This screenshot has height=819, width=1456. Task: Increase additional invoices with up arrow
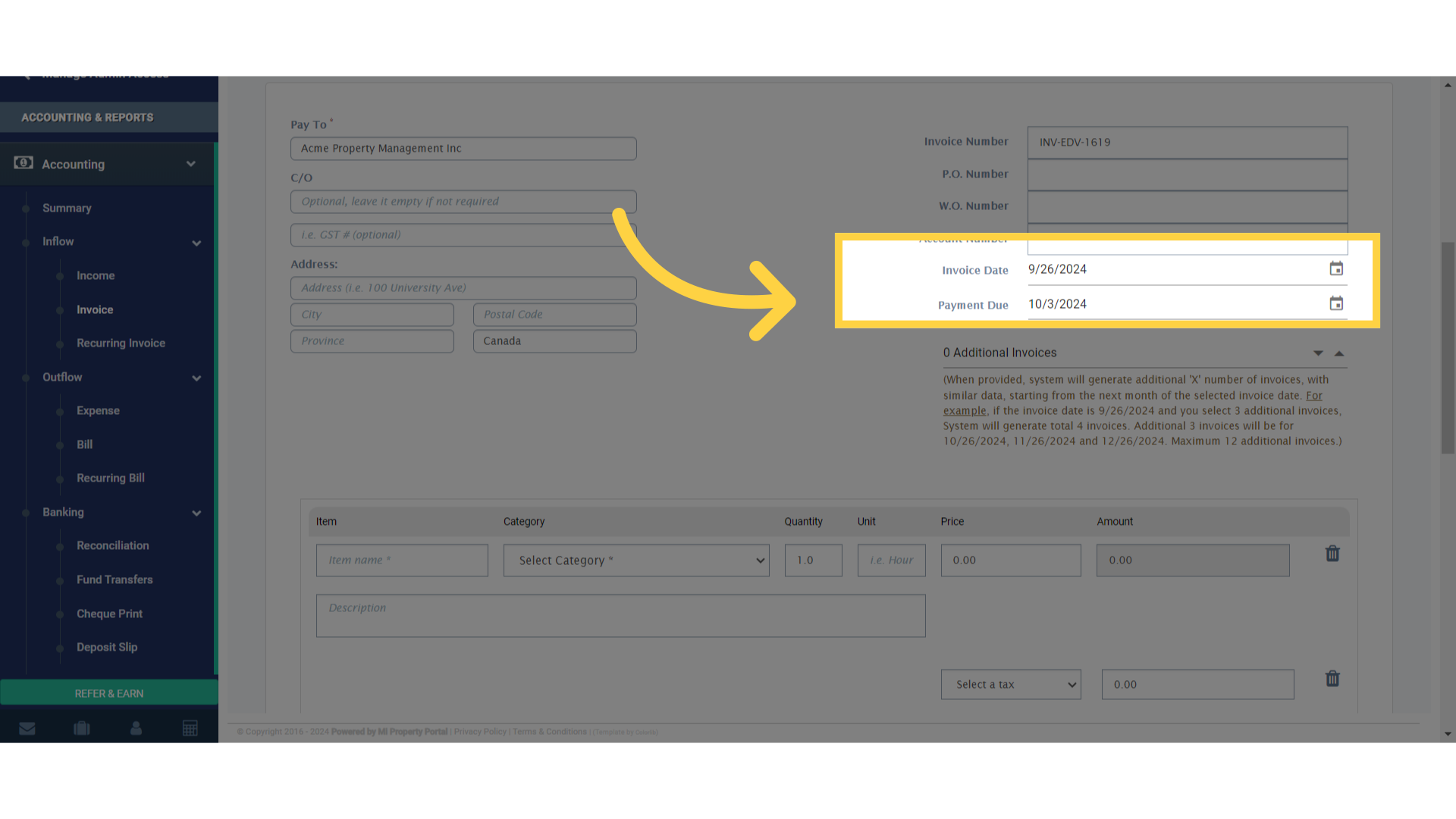coord(1339,353)
